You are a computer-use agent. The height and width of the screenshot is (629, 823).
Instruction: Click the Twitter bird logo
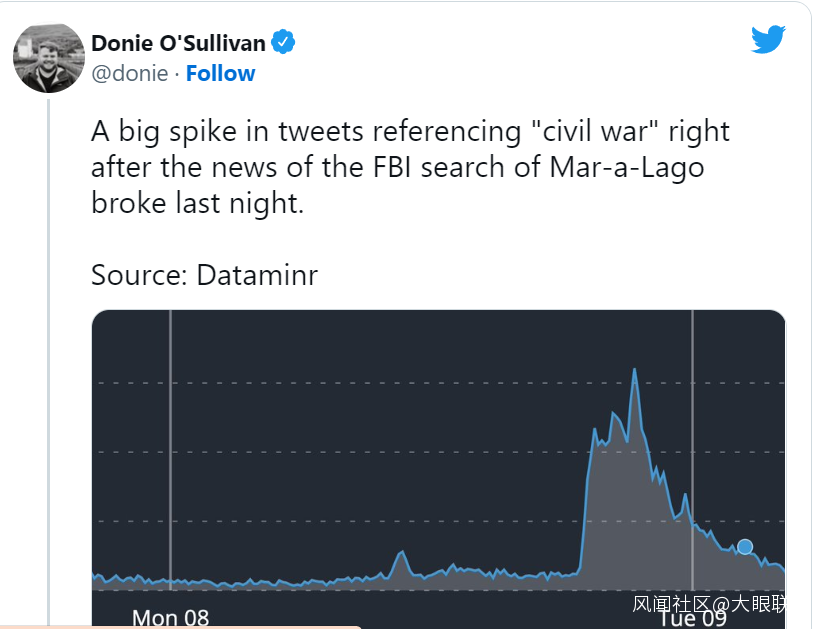click(768, 40)
